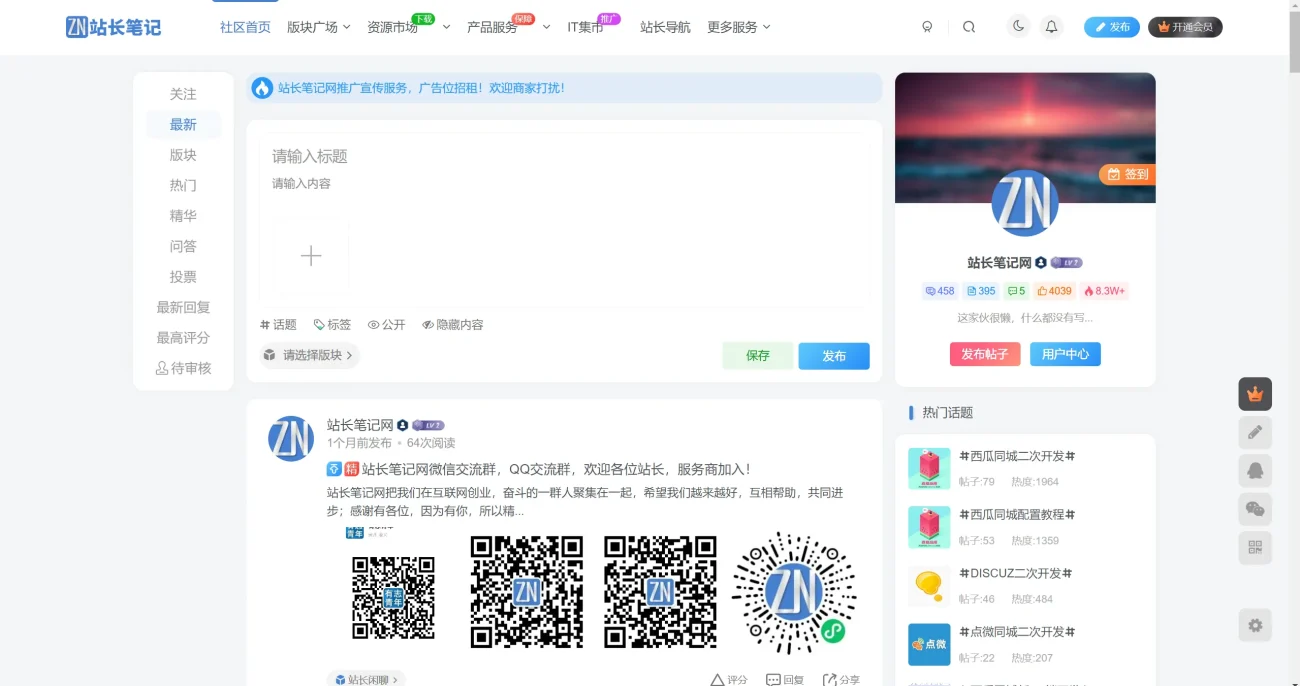
Task: Click the WeChat icon in floating toolbar
Action: (1255, 509)
